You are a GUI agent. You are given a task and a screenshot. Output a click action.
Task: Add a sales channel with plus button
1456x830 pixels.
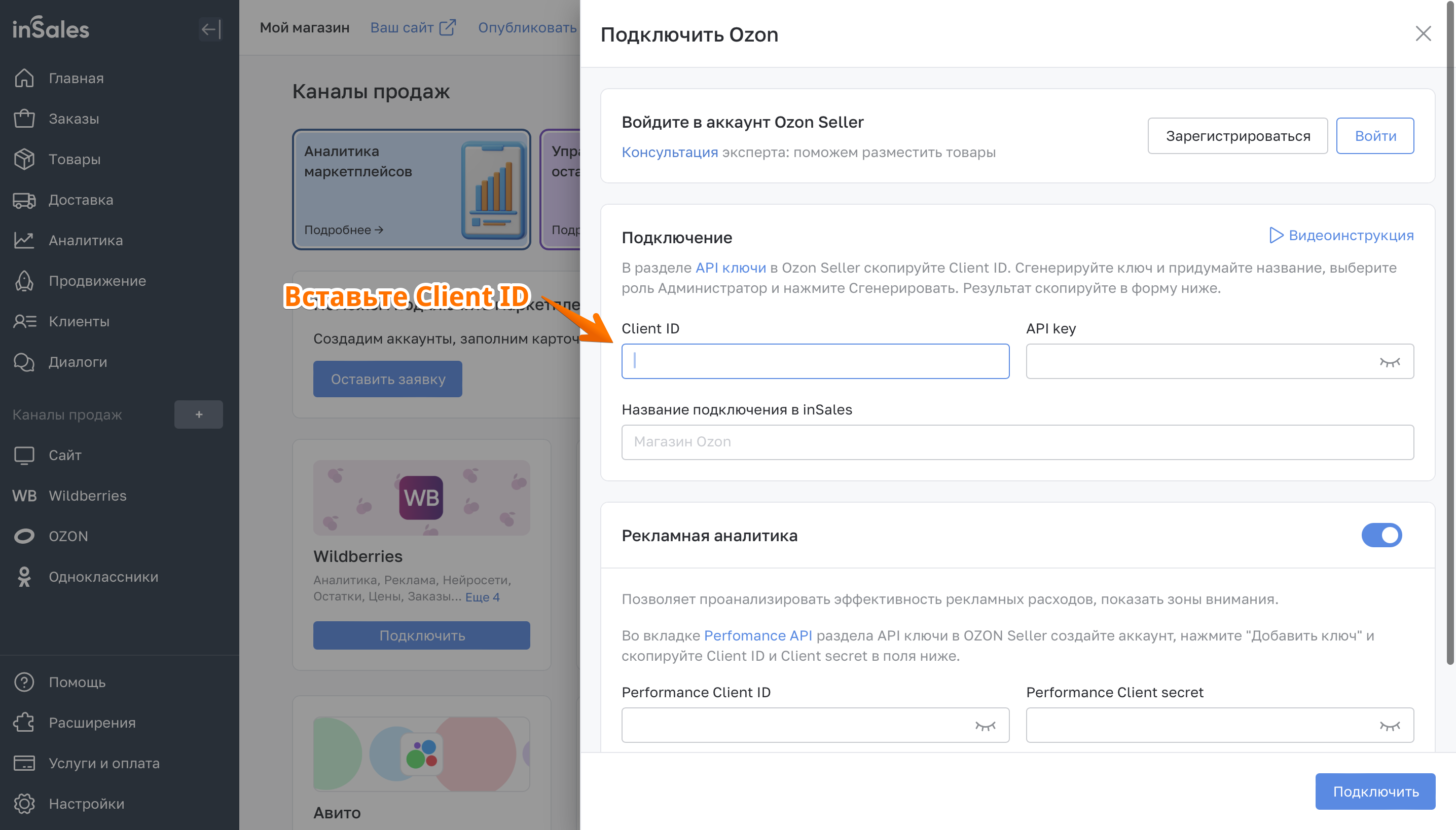click(x=198, y=414)
